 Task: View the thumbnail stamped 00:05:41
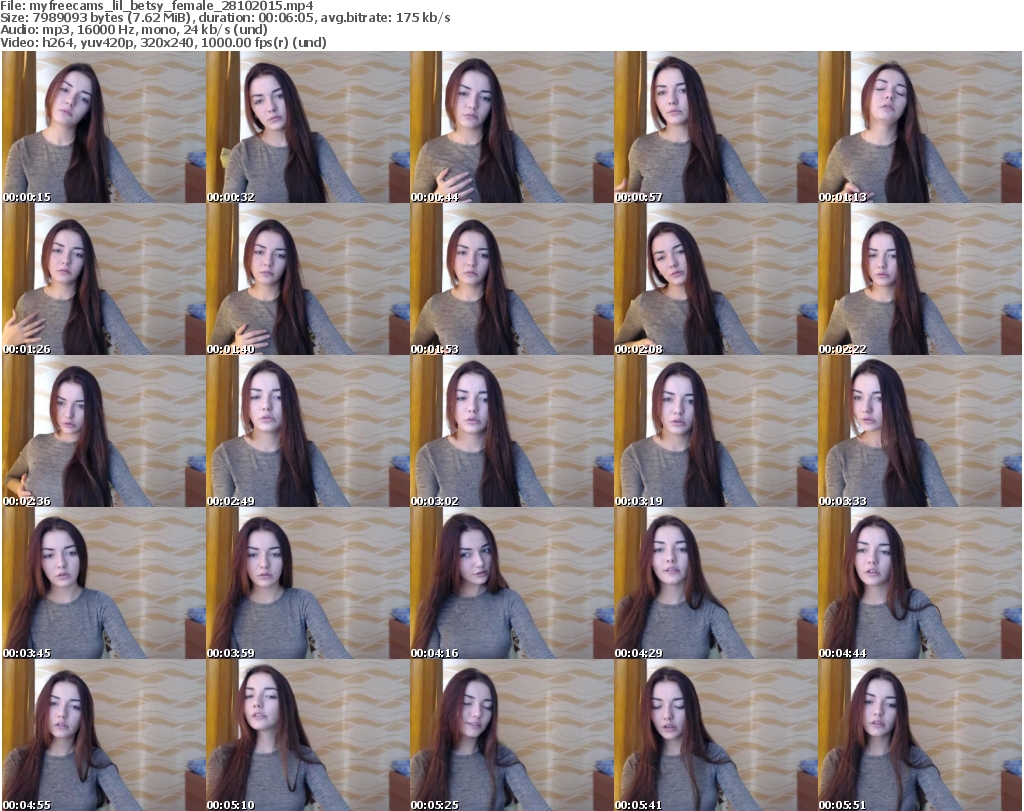point(716,735)
